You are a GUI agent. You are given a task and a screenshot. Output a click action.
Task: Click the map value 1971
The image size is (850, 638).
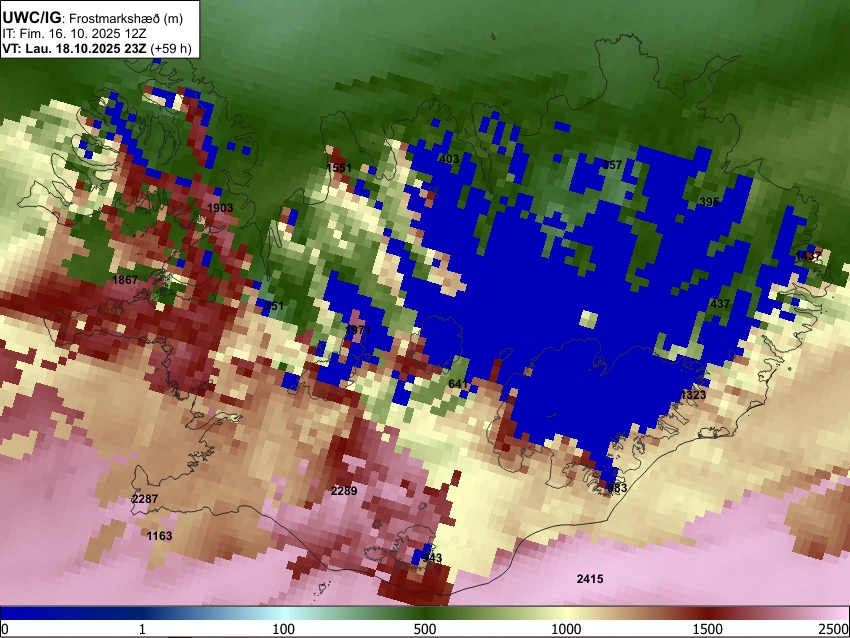coord(358,330)
